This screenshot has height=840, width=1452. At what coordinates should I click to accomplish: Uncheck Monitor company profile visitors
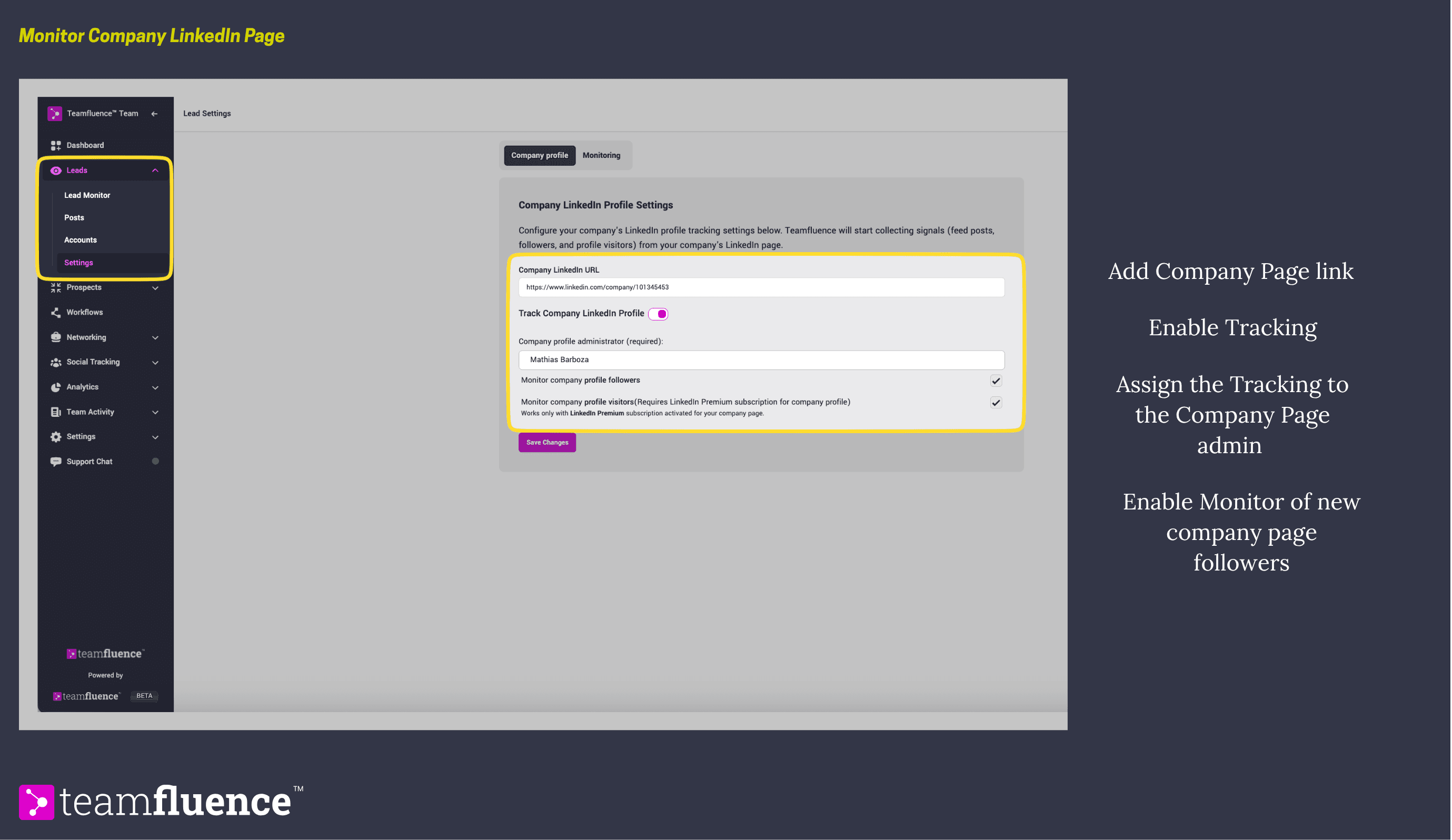(996, 402)
